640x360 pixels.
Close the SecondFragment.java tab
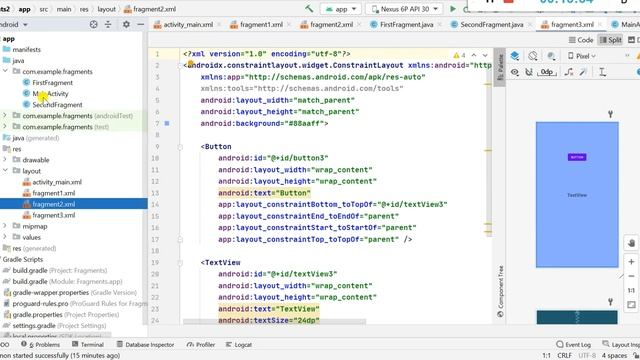pyautogui.click(x=530, y=25)
